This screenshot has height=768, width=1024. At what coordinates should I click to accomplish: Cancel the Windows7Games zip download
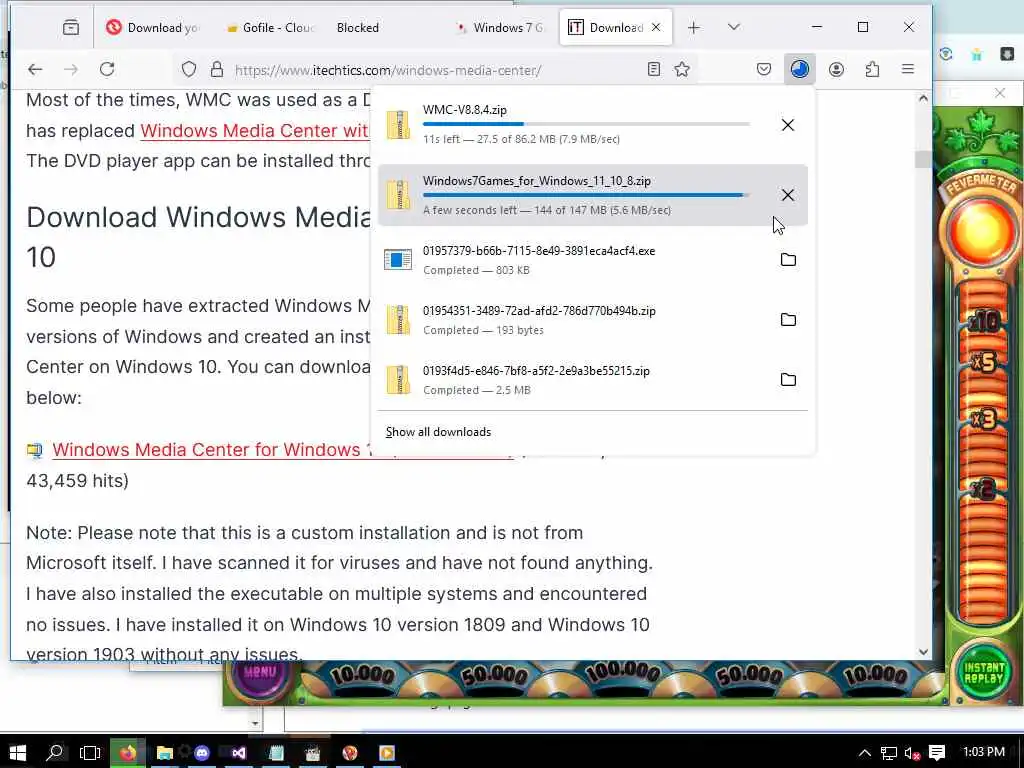[788, 195]
